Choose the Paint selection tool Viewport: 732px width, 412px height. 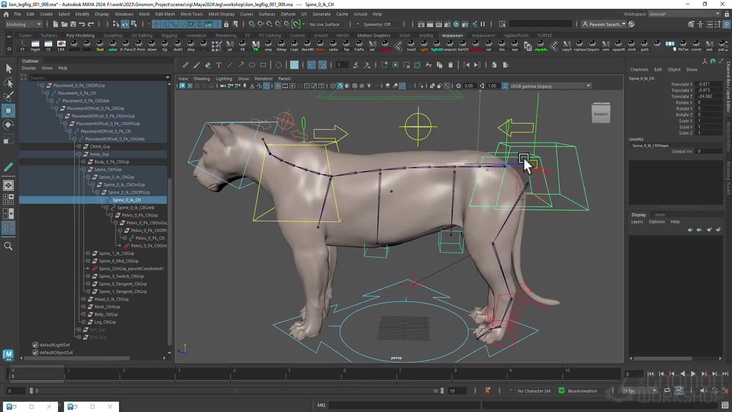click(8, 97)
